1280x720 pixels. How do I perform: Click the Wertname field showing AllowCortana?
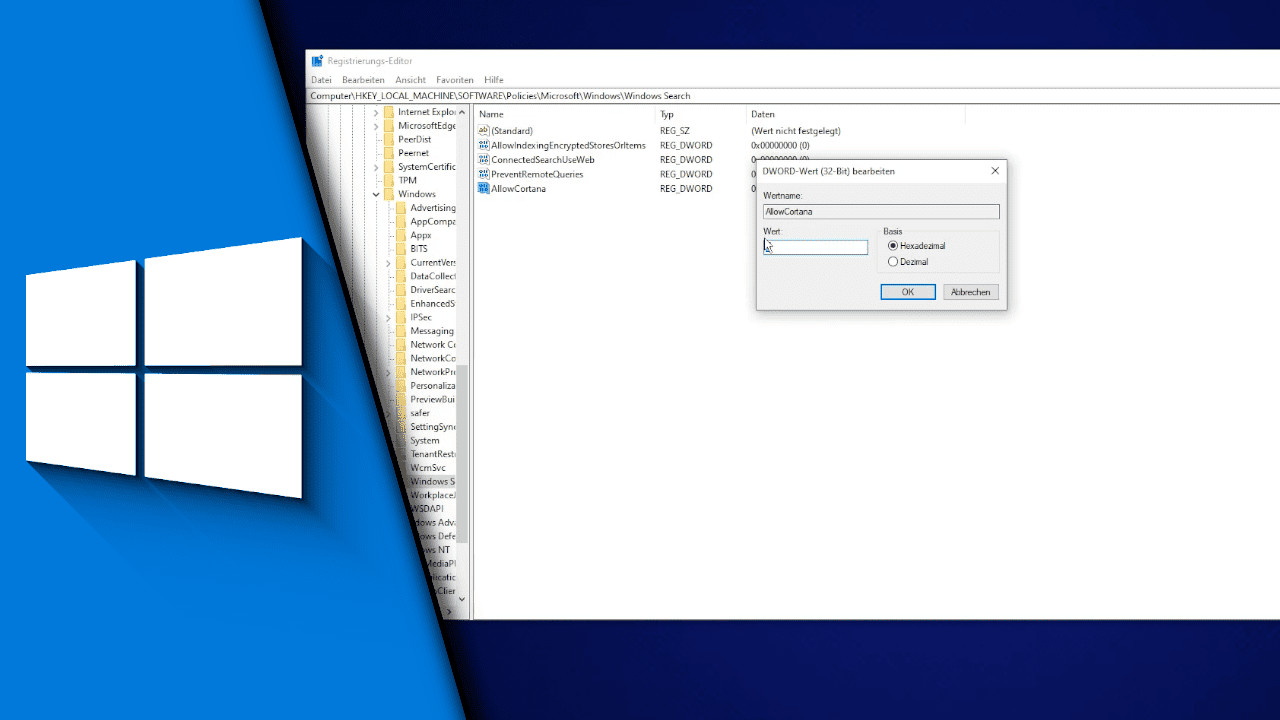click(881, 212)
